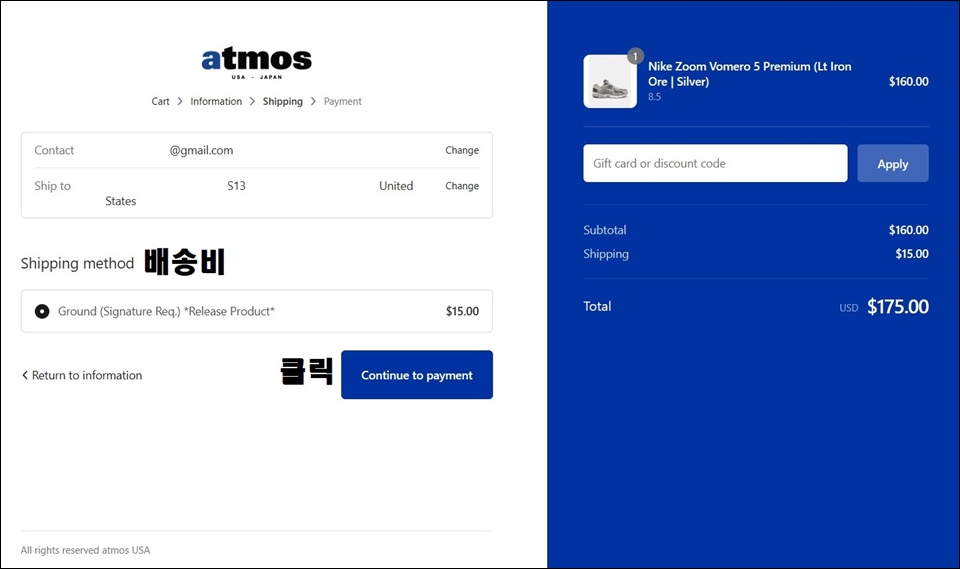Click All rights reserved atmos USA text
960x569 pixels.
click(x=85, y=550)
